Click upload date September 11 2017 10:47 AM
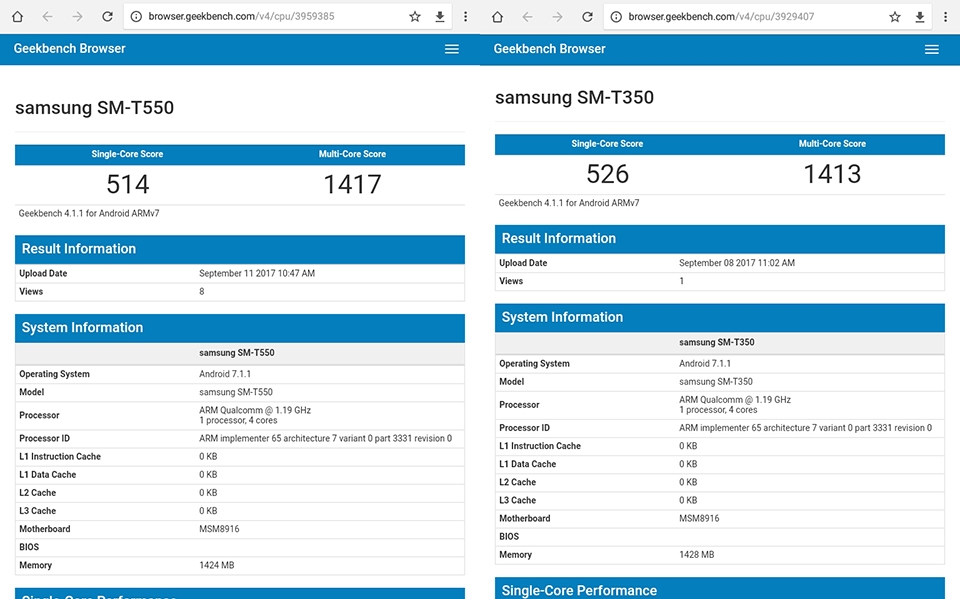This screenshot has height=599, width=960. point(257,273)
